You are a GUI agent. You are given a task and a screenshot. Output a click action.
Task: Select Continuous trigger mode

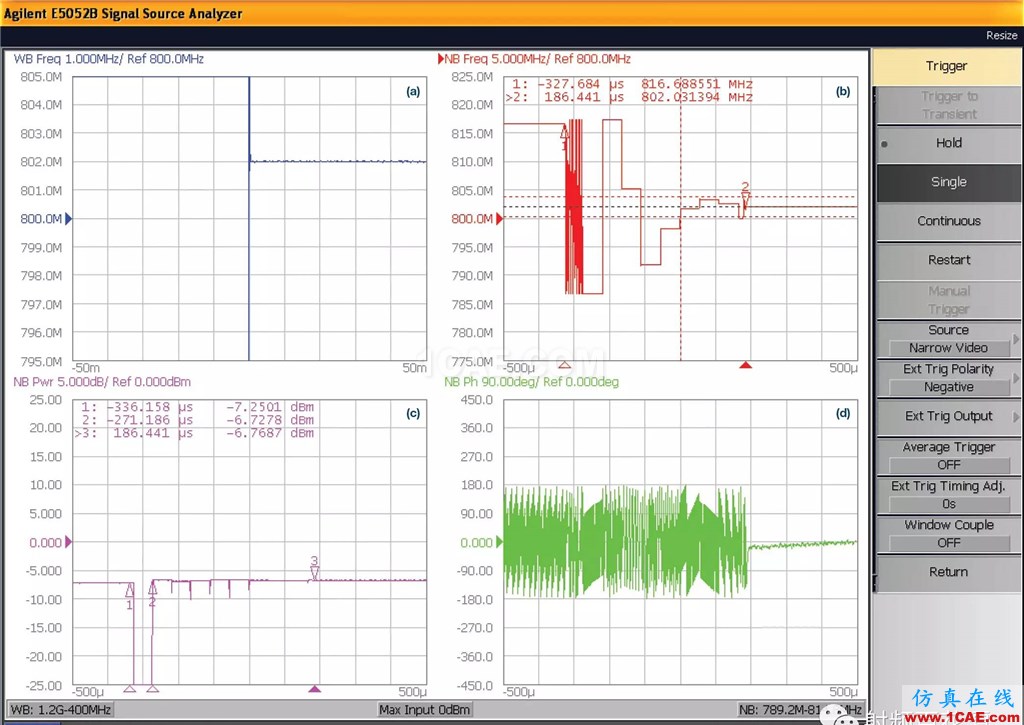(948, 221)
